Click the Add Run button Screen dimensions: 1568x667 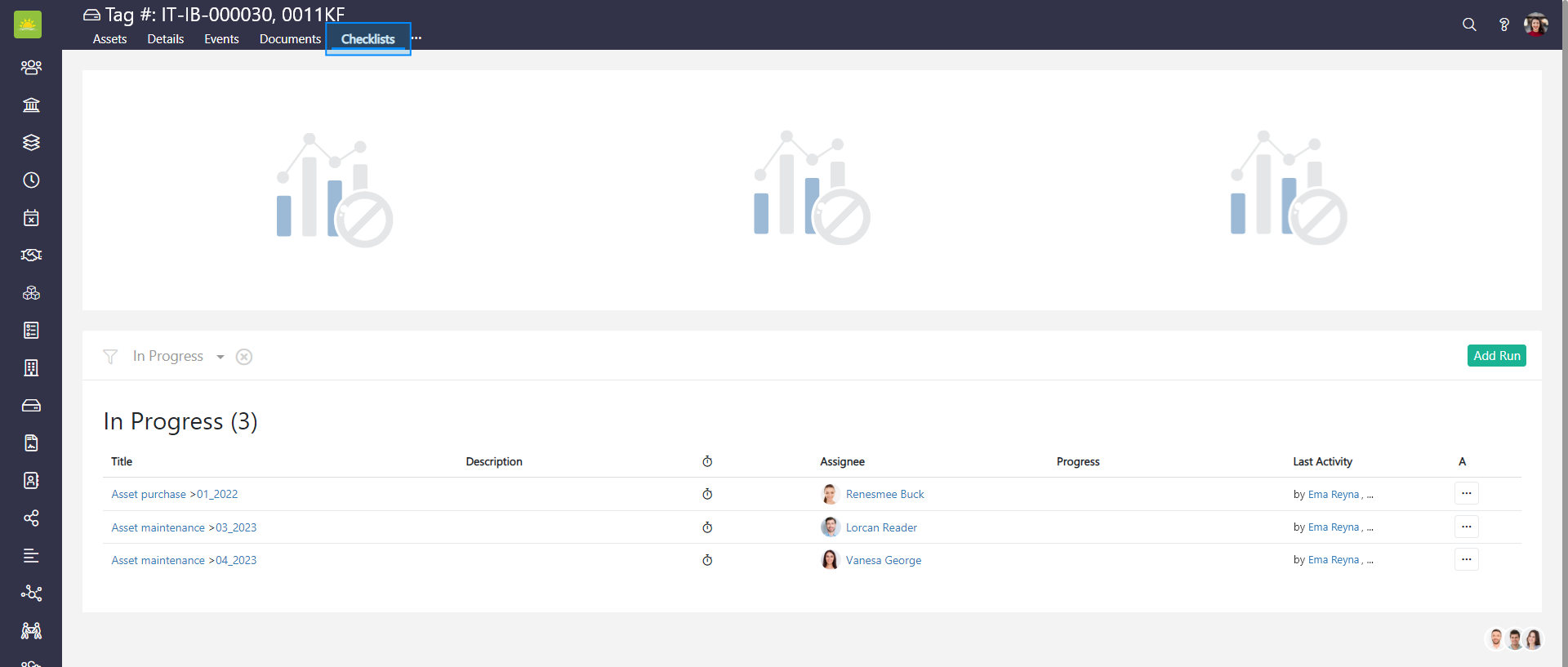point(1496,356)
